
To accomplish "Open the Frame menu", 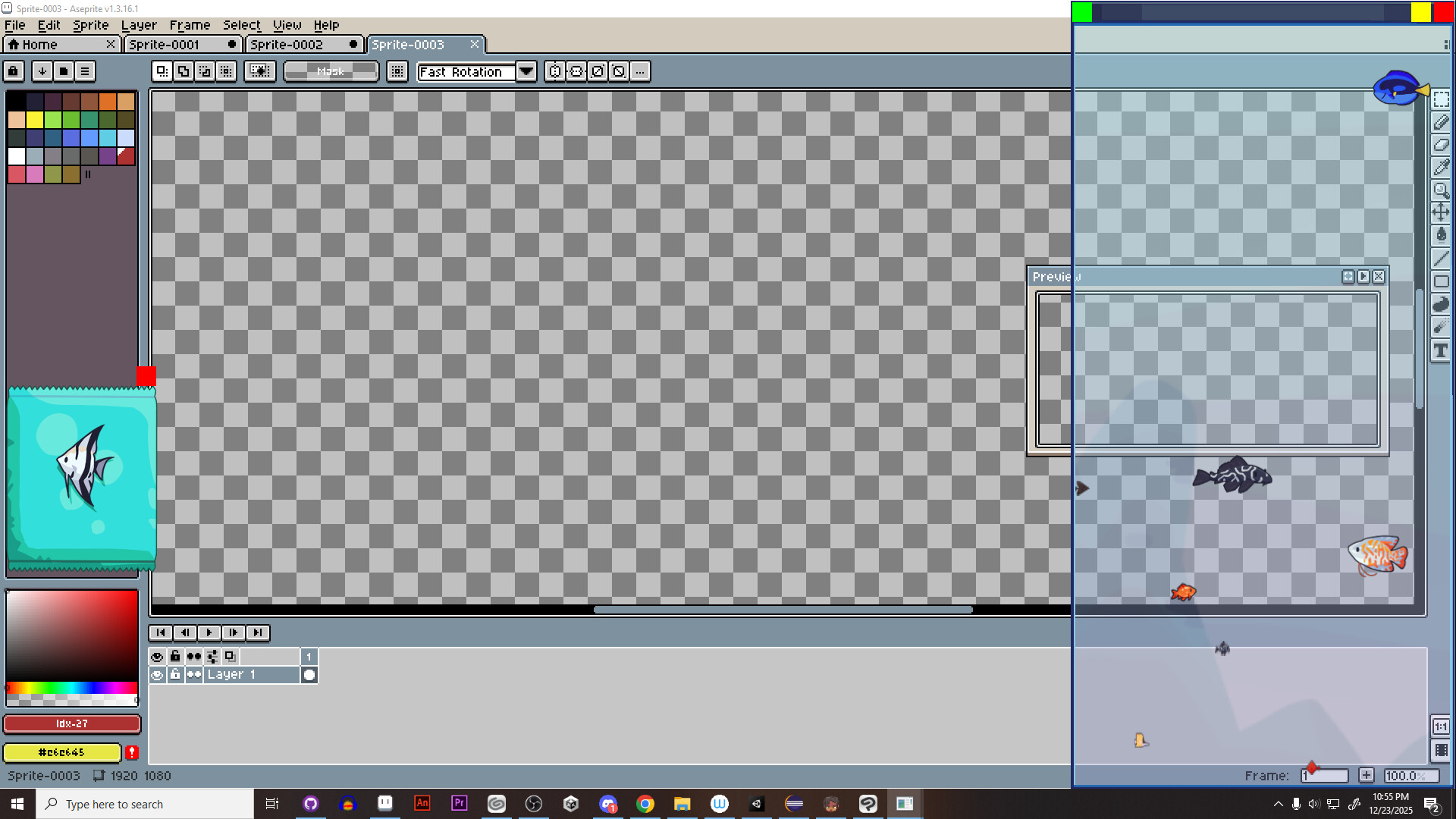I will (x=189, y=24).
